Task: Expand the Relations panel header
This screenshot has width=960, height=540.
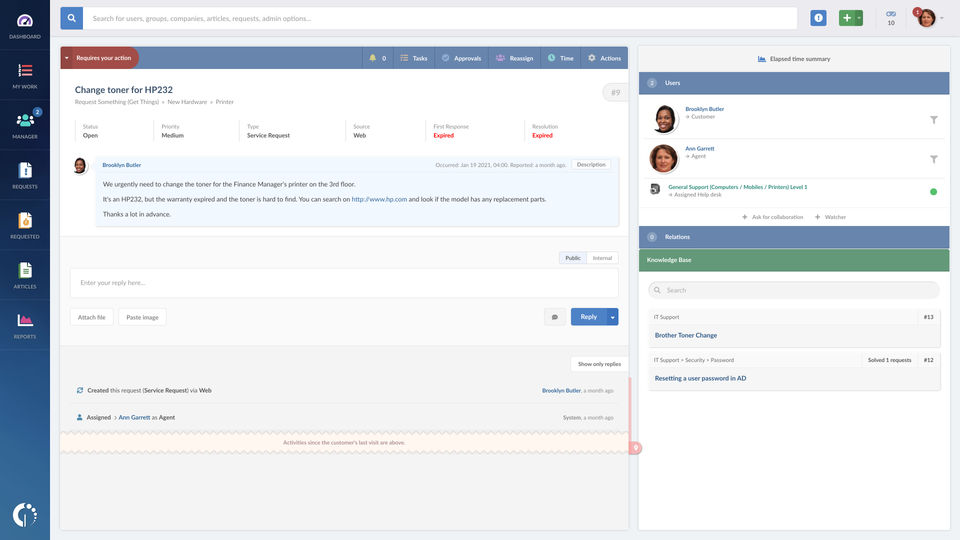Action: (x=794, y=237)
